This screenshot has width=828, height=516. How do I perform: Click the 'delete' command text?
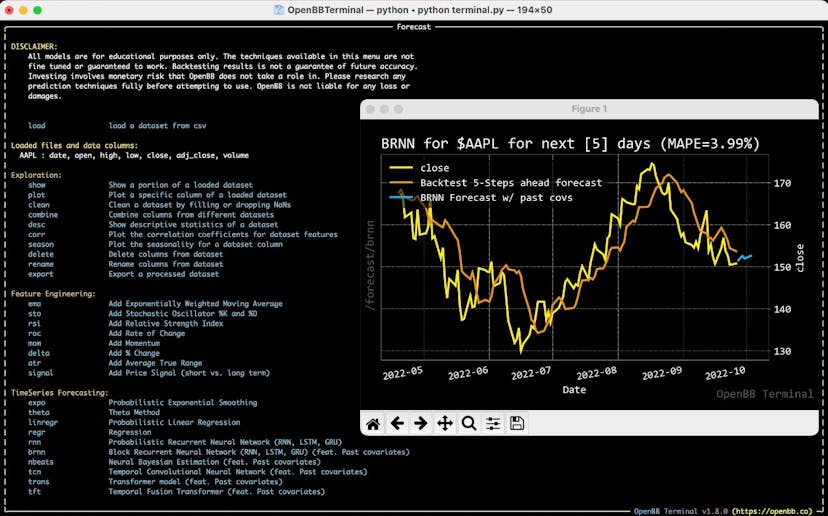pyautogui.click(x=41, y=254)
